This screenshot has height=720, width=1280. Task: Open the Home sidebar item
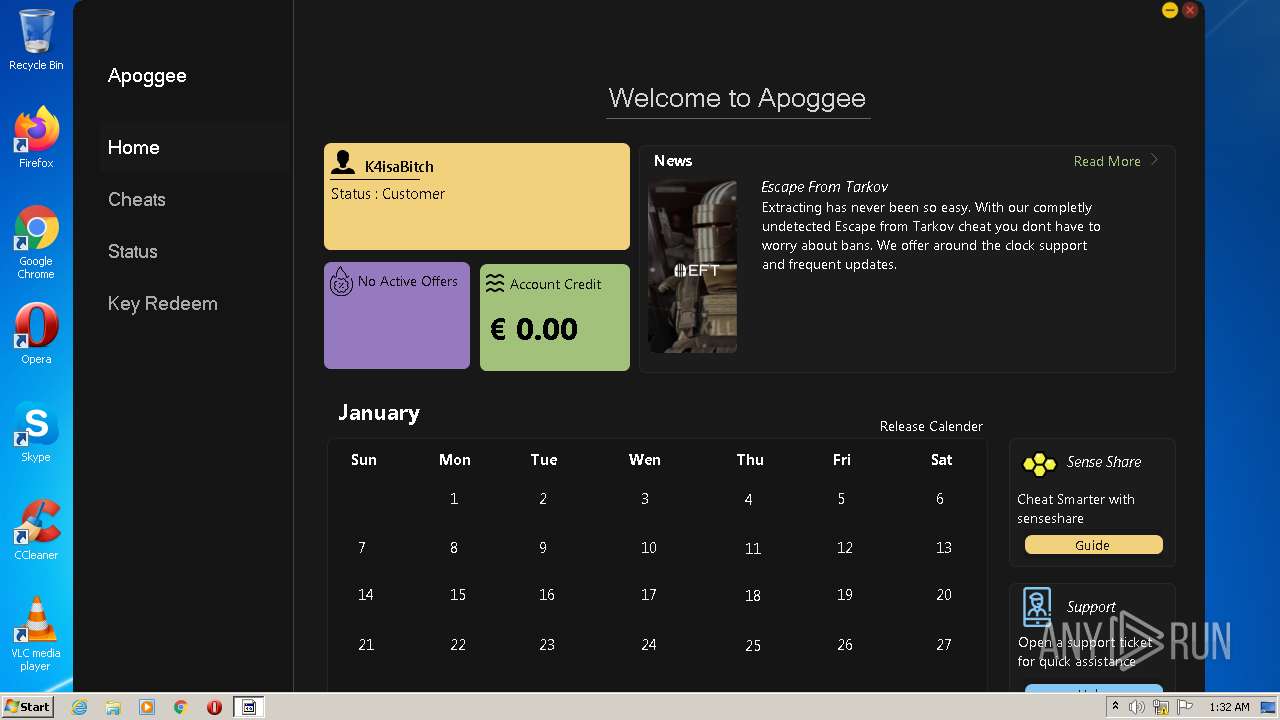[x=196, y=148]
